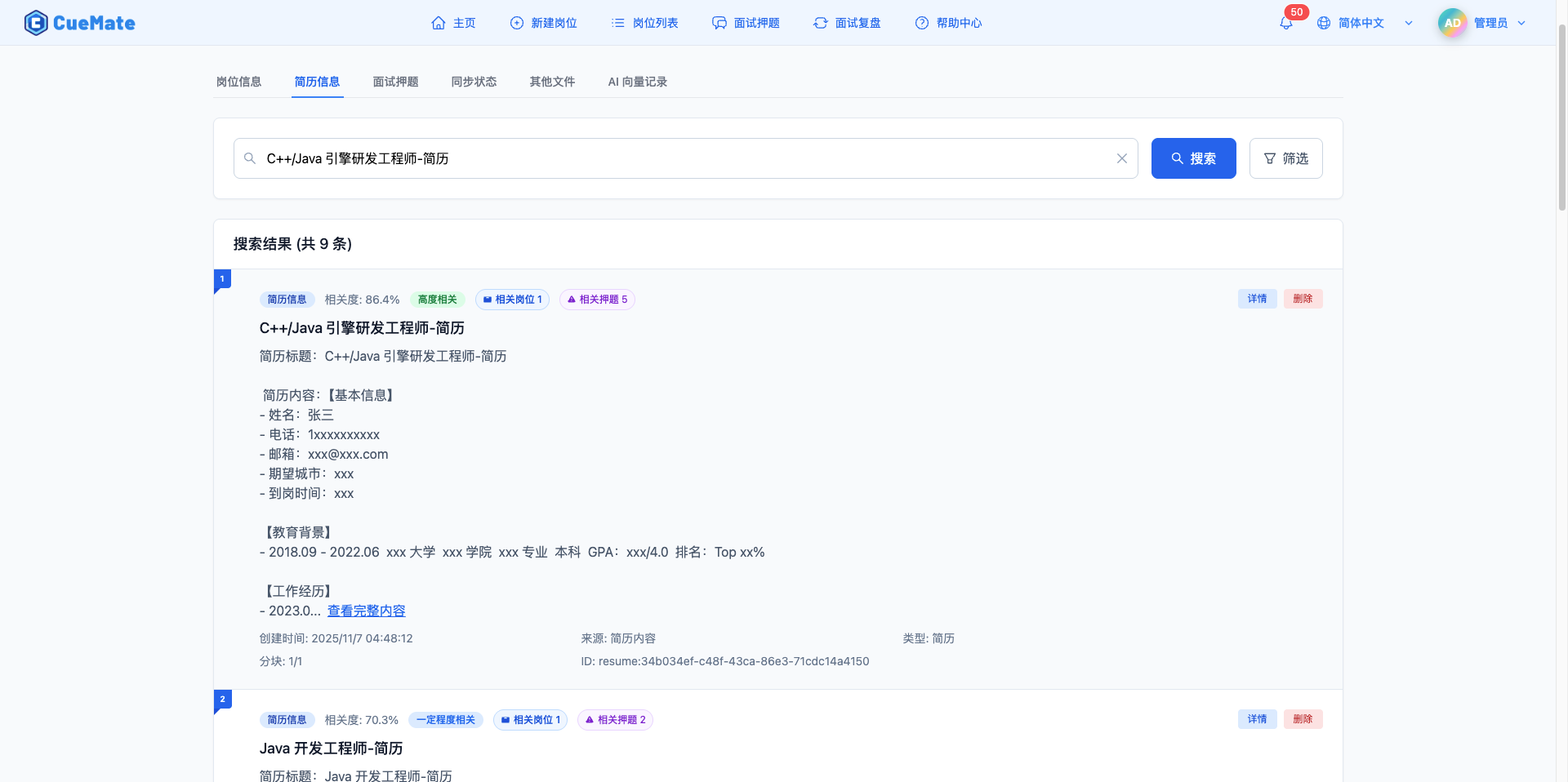Open the AI 向量记录 tab
Image resolution: width=1568 pixels, height=782 pixels.
pyautogui.click(x=637, y=82)
